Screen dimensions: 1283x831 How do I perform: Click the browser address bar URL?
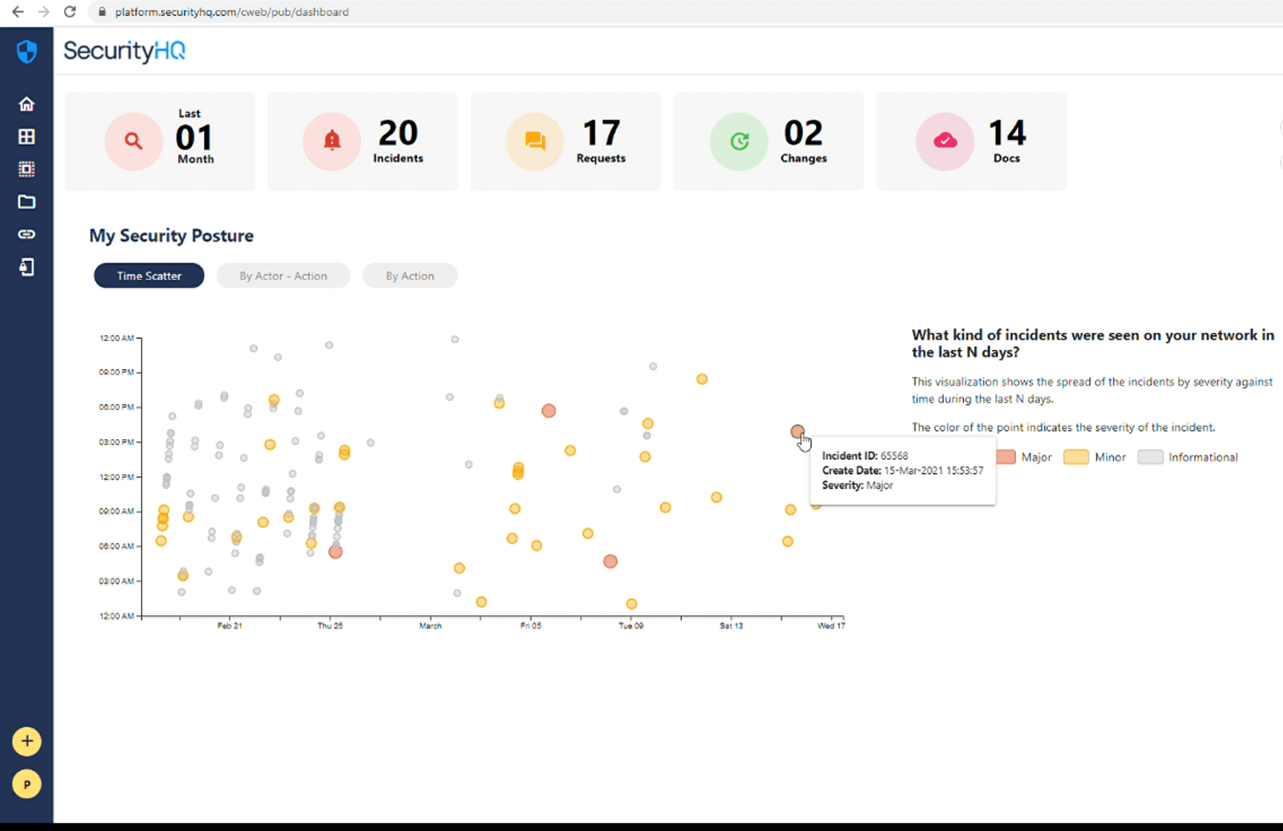click(232, 12)
